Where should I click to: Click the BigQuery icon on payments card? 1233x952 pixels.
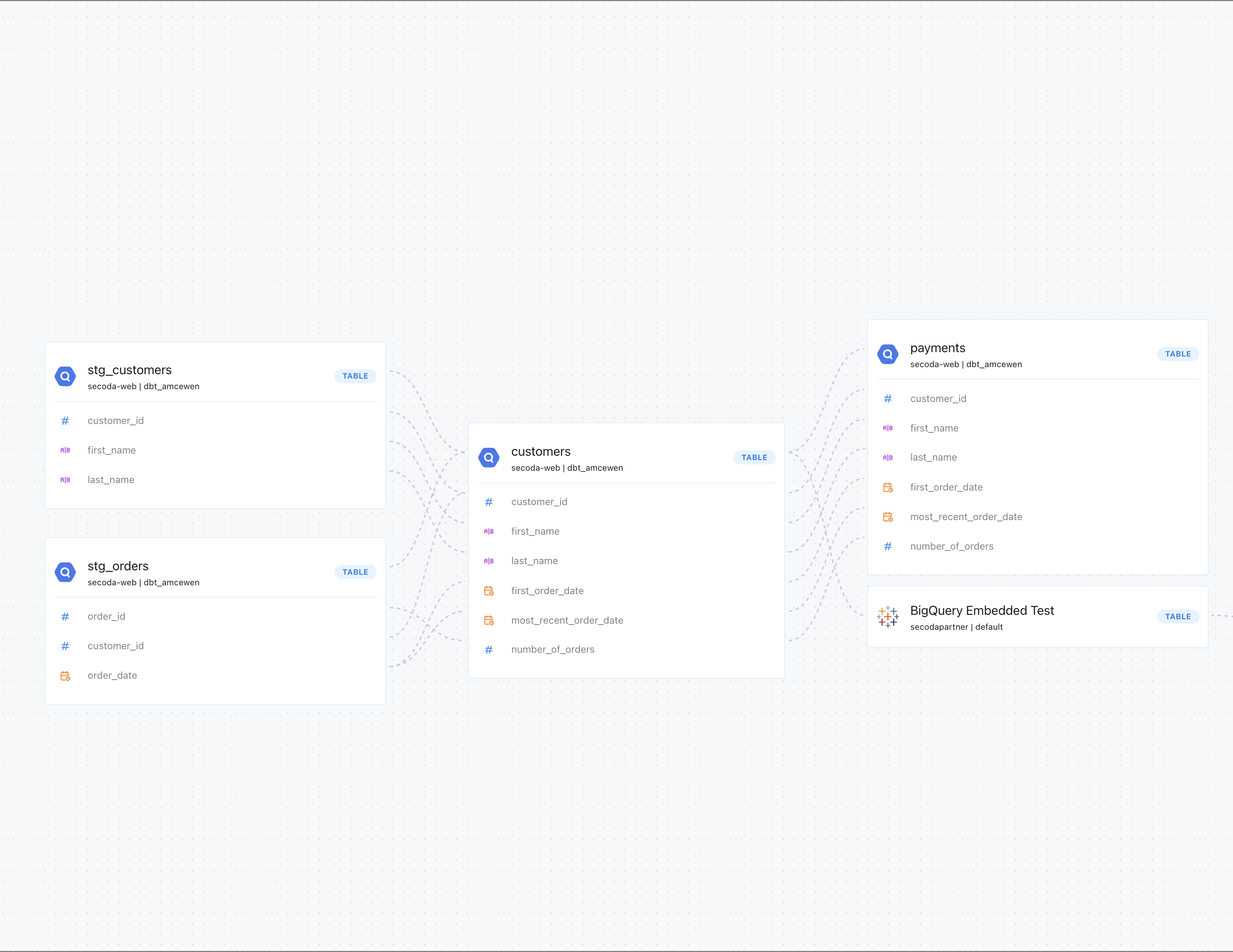888,354
